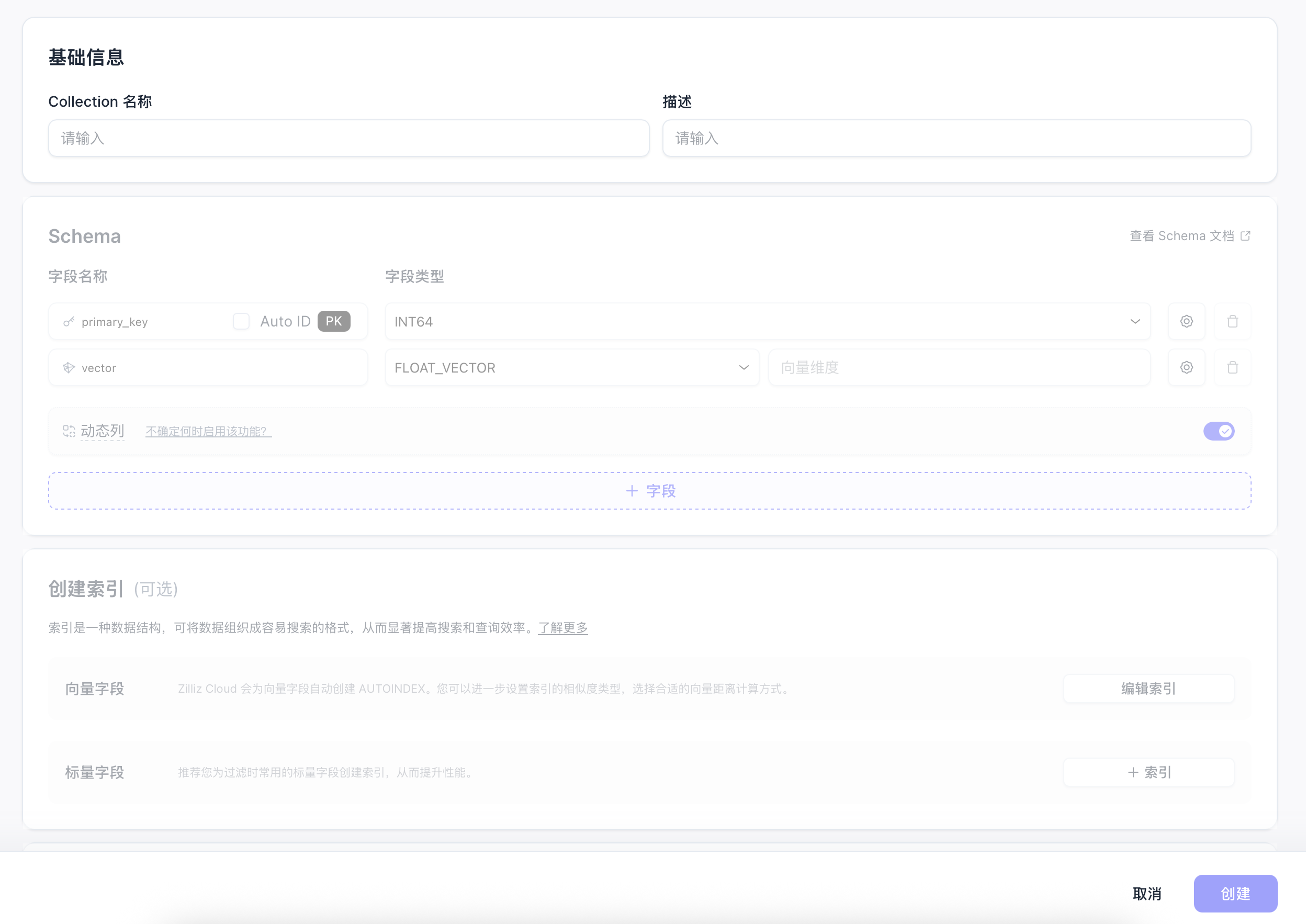1306x924 pixels.
Task: Click the dynamic column icon
Action: tap(69, 431)
